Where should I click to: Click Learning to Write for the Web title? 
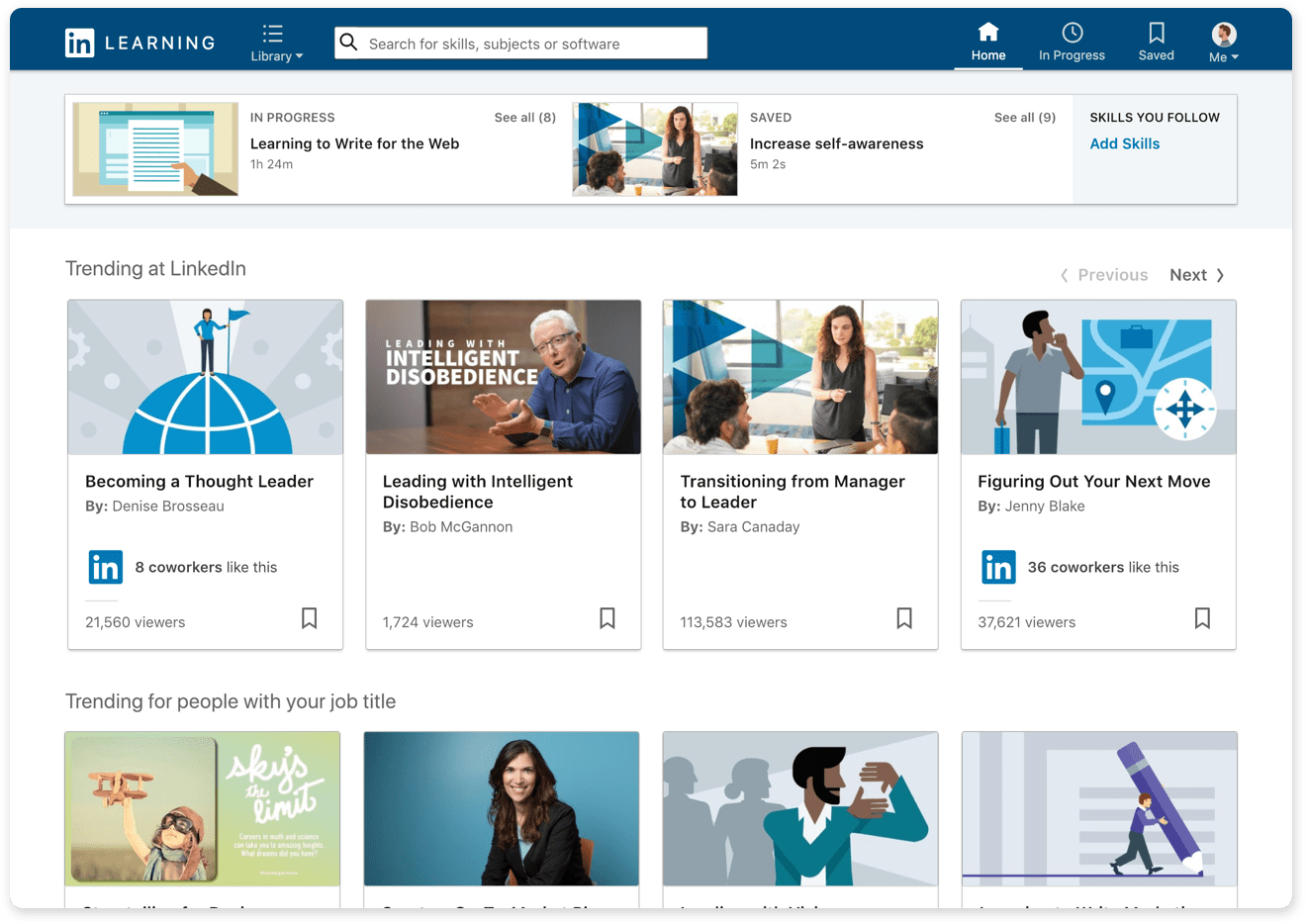354,143
